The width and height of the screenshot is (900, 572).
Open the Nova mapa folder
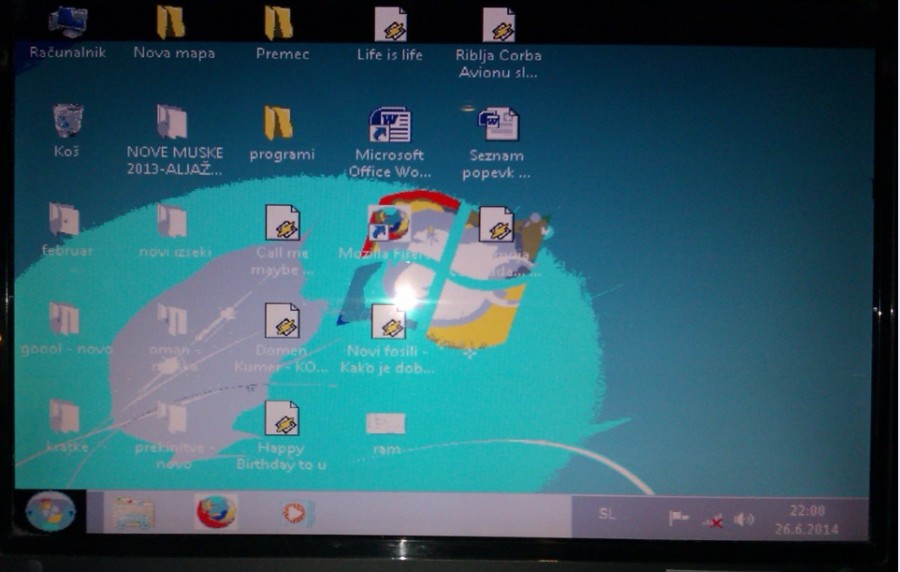coord(173,22)
